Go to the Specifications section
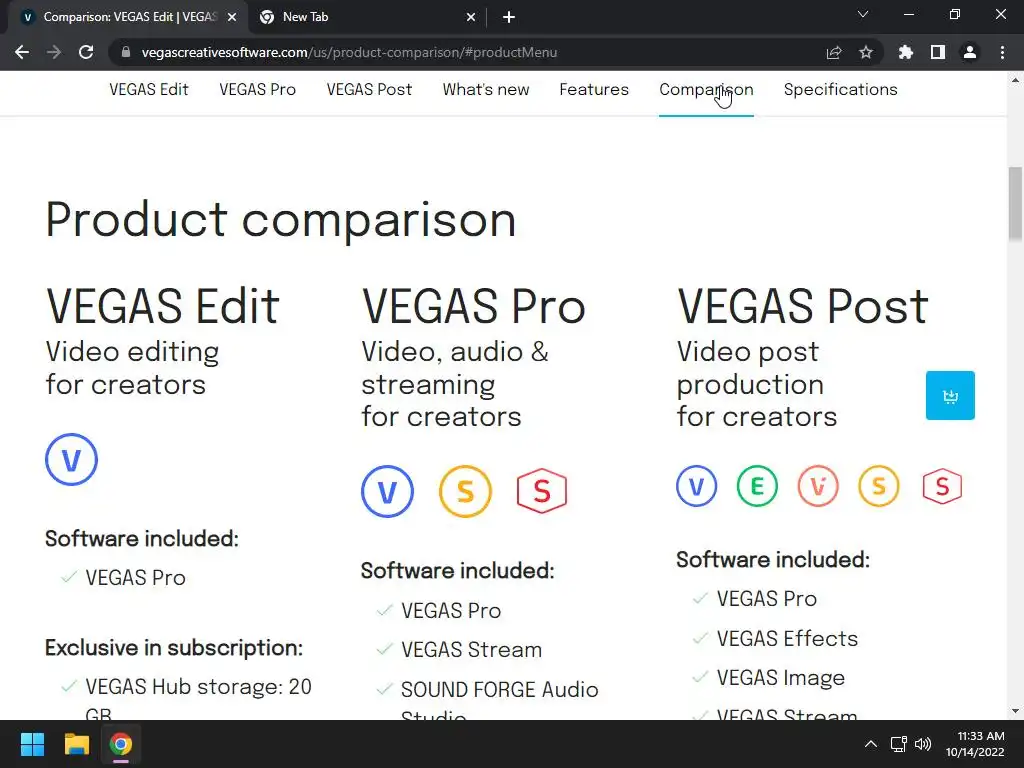Image resolution: width=1024 pixels, height=768 pixels. [840, 89]
